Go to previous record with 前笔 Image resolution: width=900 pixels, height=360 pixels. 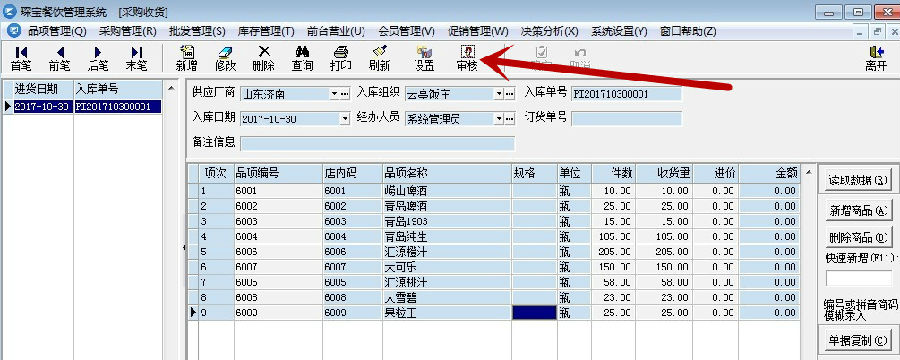pyautogui.click(x=60, y=59)
